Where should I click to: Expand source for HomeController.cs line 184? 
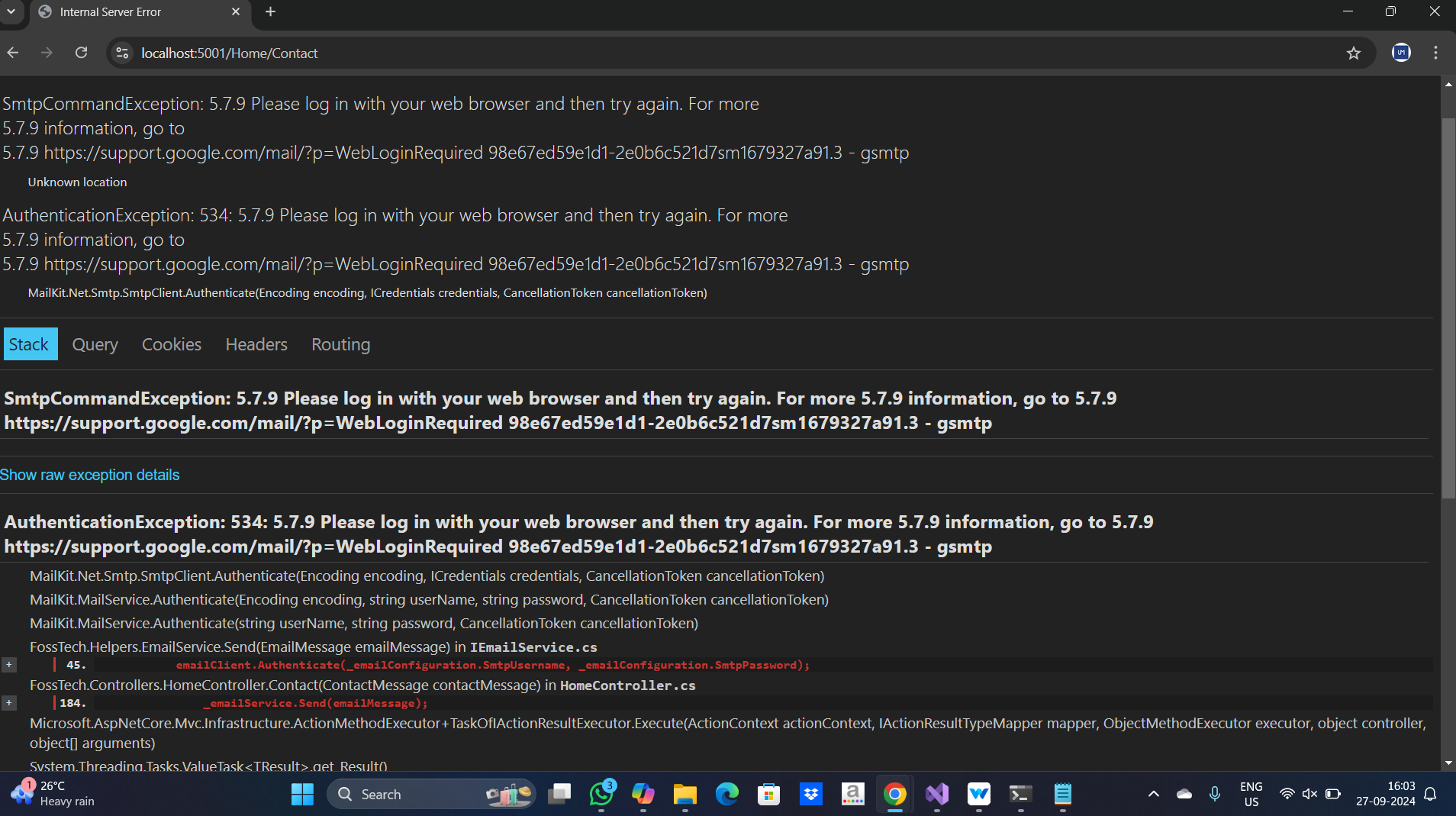9,702
